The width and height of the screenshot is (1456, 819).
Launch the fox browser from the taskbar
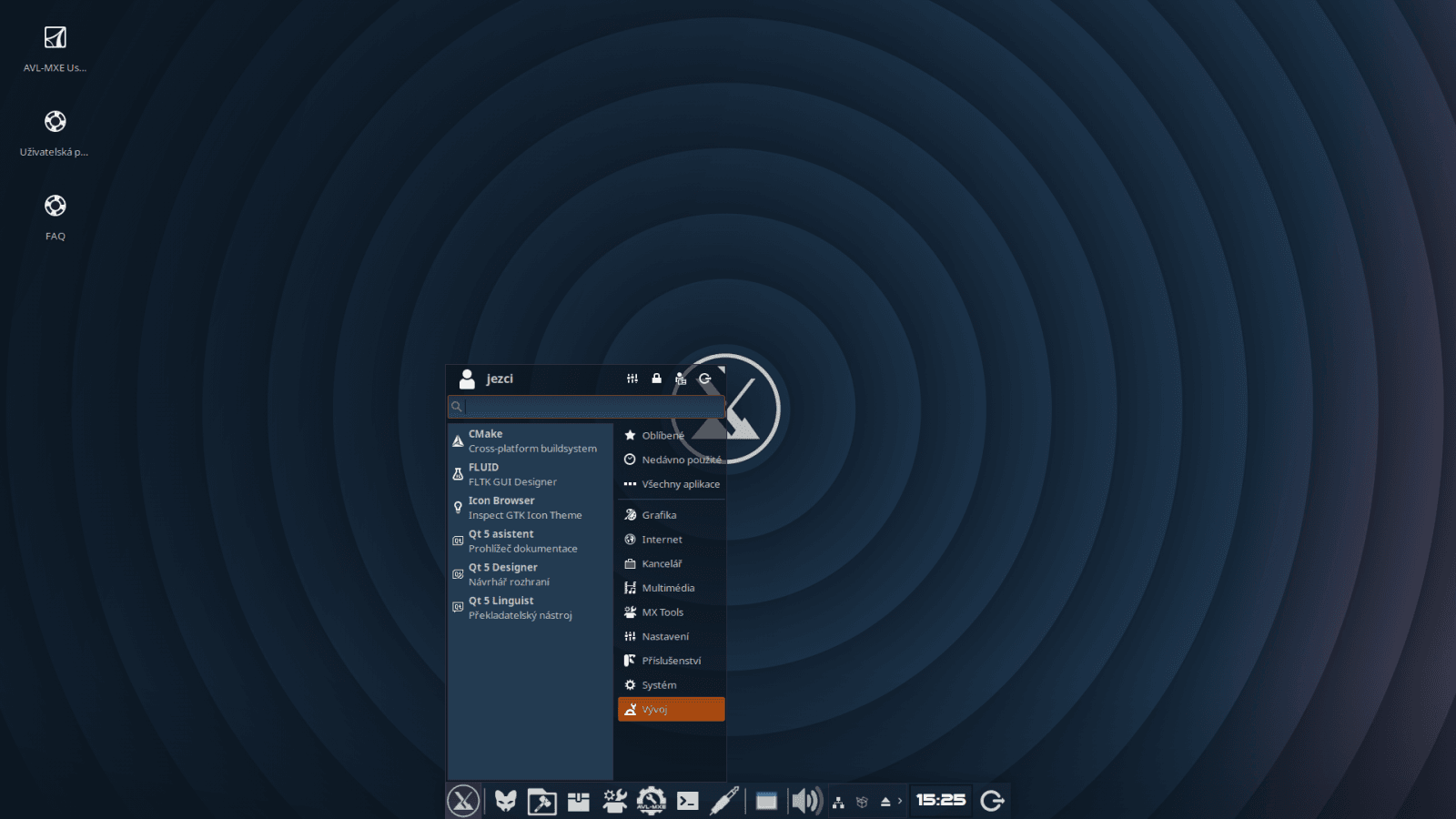(504, 801)
